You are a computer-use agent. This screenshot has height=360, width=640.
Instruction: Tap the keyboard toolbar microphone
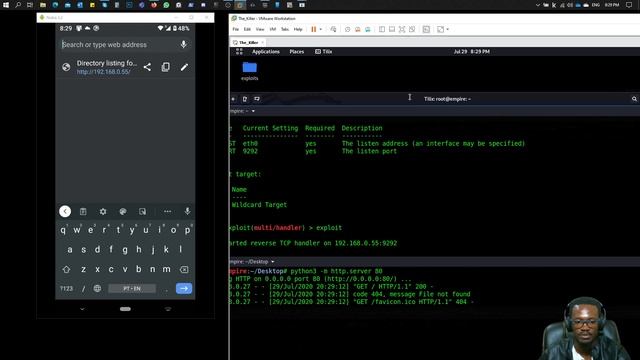(187, 211)
